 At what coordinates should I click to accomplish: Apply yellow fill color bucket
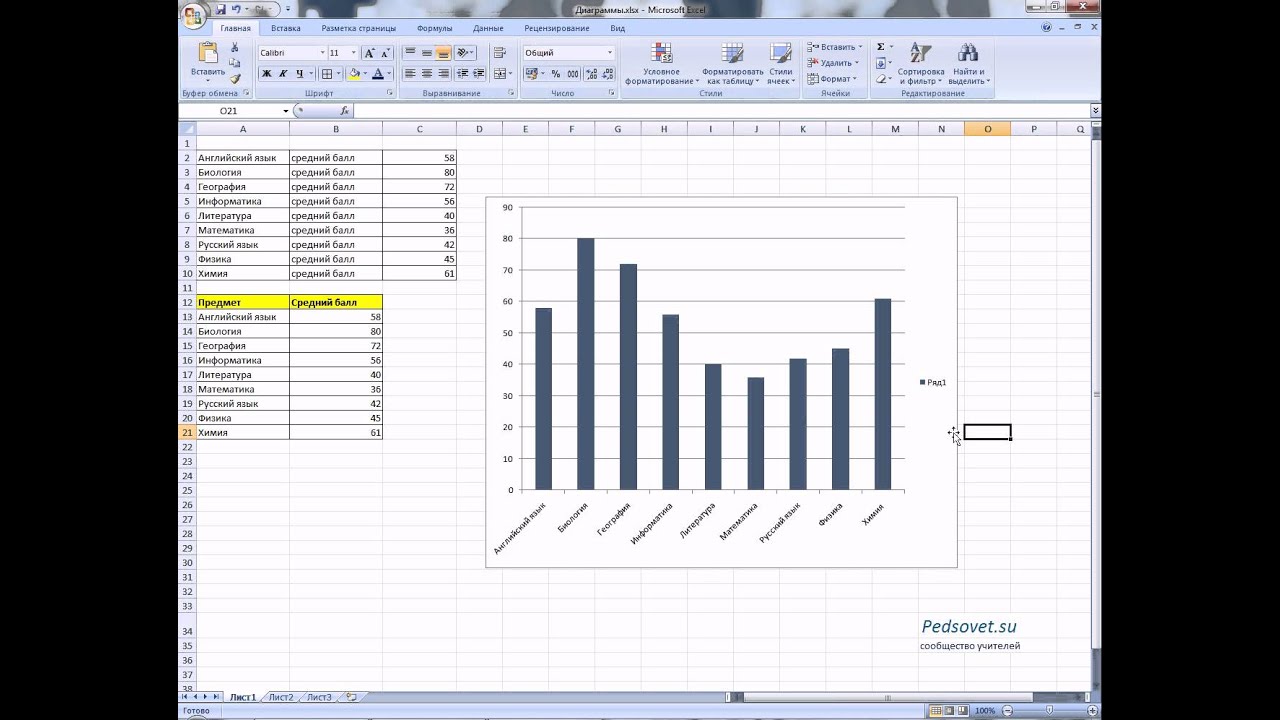pos(354,74)
